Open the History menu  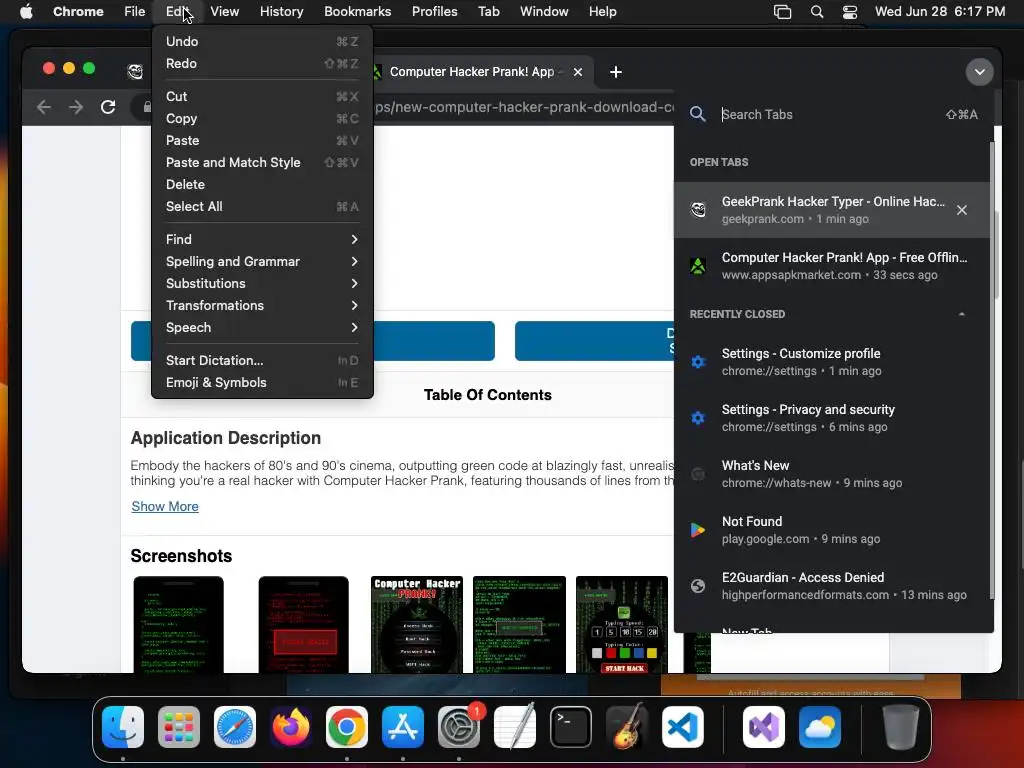[x=281, y=11]
